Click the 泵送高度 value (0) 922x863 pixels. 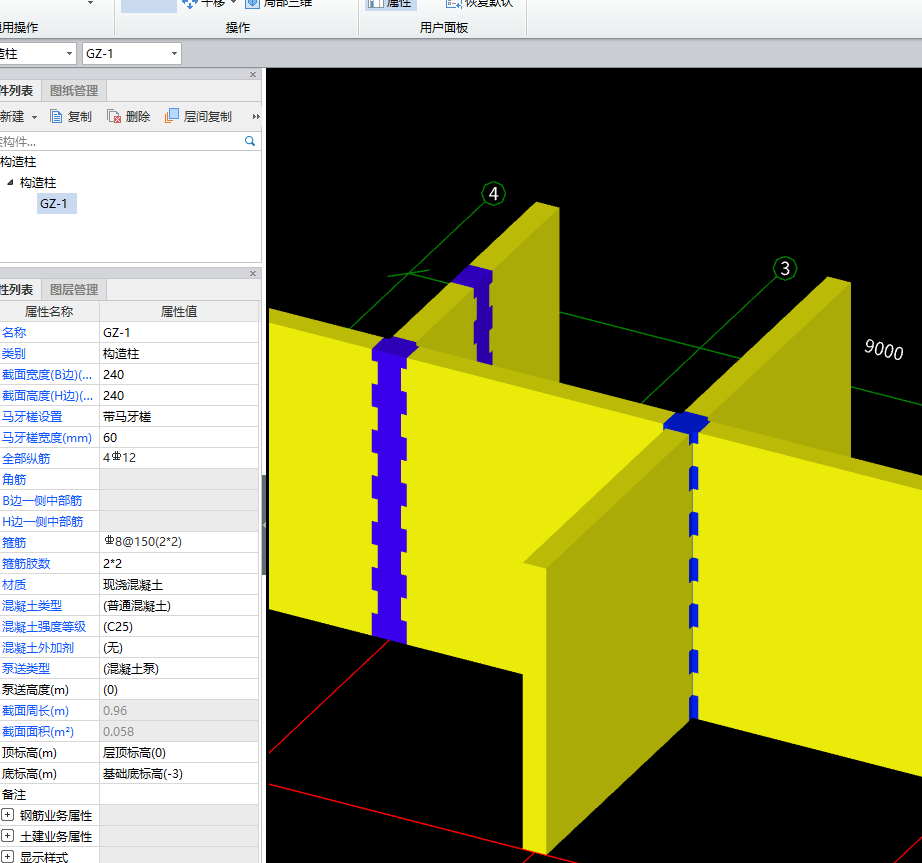point(179,690)
